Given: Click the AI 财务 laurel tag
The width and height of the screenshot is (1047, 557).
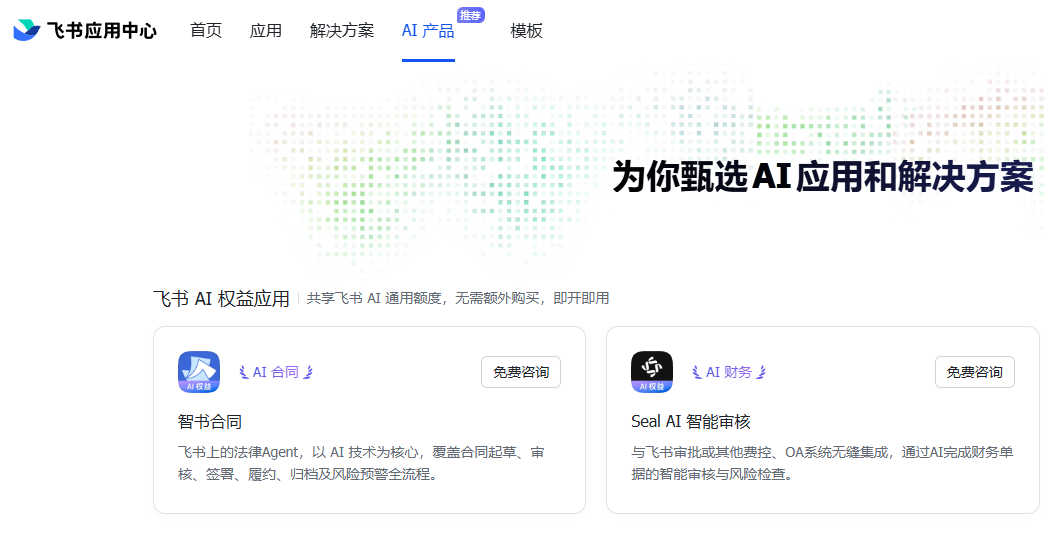Looking at the screenshot, I should point(729,372).
